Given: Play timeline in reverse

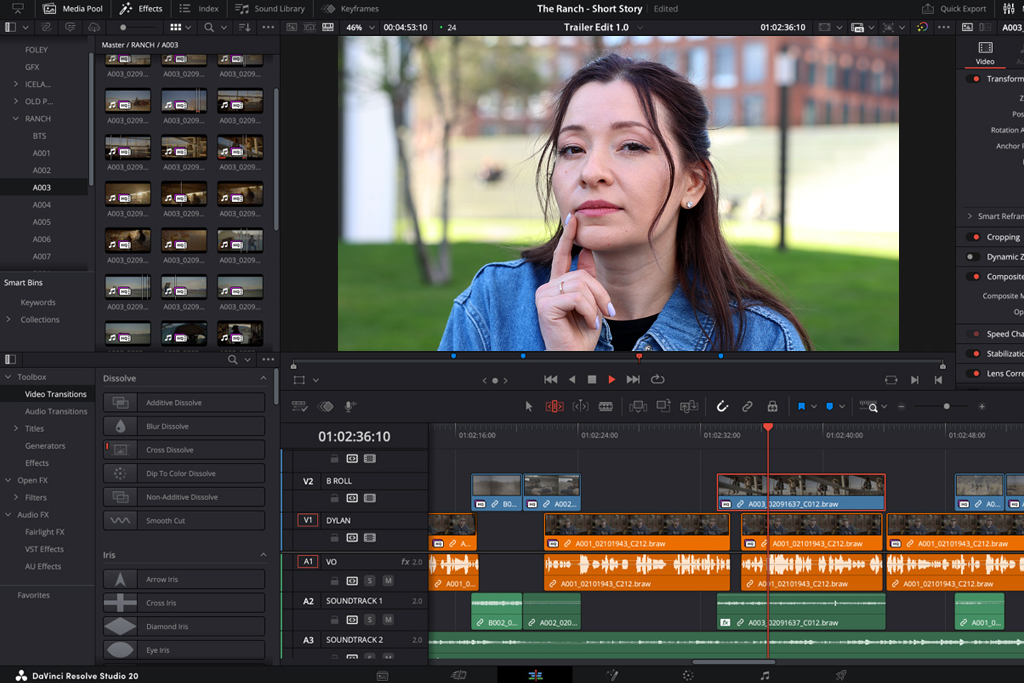Looking at the screenshot, I should (x=572, y=379).
